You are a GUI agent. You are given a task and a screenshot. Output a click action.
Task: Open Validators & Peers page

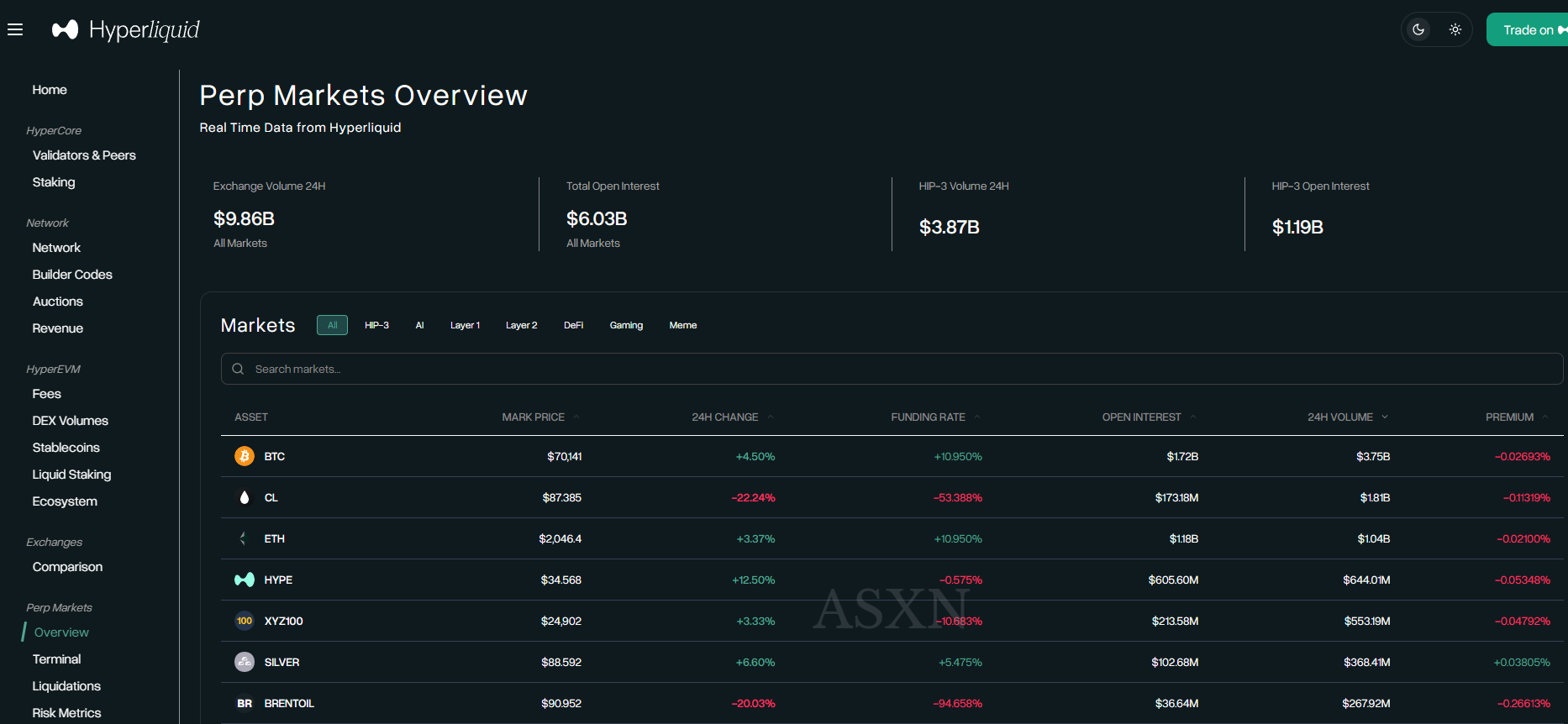click(x=84, y=155)
